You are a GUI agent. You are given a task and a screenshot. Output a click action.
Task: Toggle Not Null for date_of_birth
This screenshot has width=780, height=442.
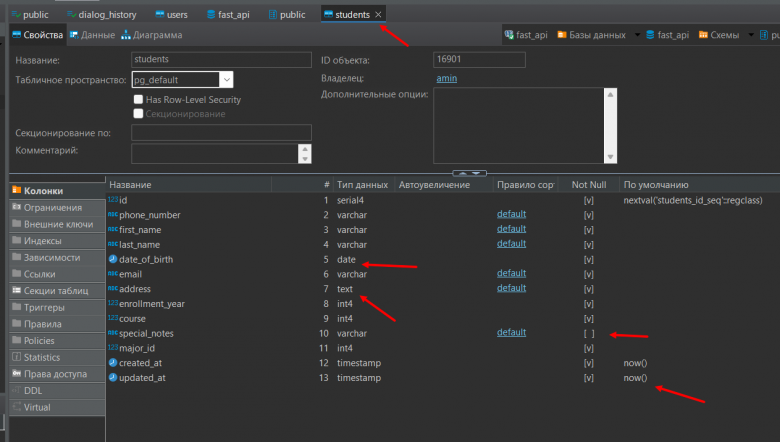point(589,260)
